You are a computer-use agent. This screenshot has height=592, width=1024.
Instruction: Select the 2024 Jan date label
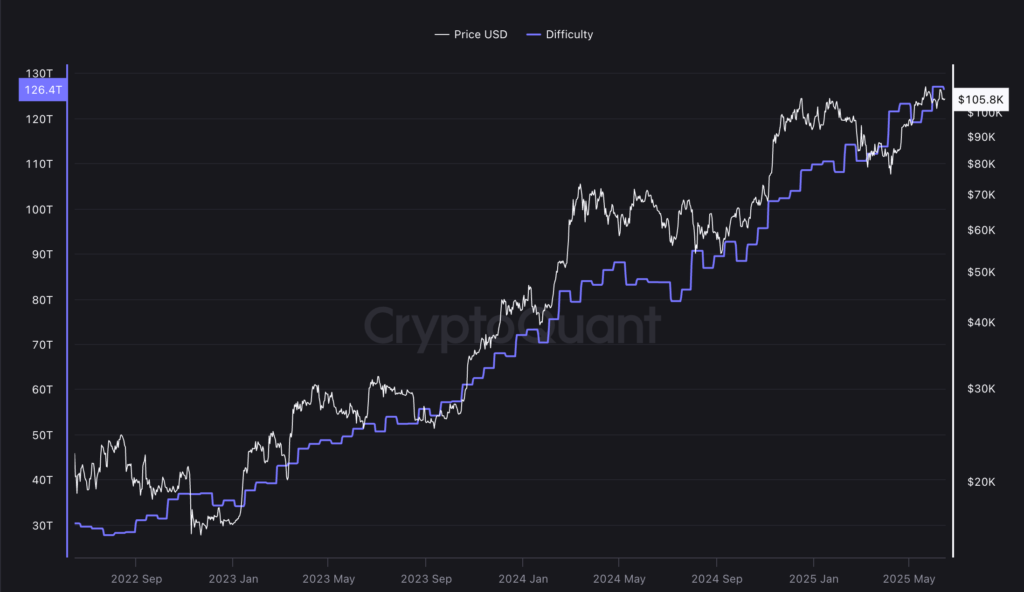523,579
